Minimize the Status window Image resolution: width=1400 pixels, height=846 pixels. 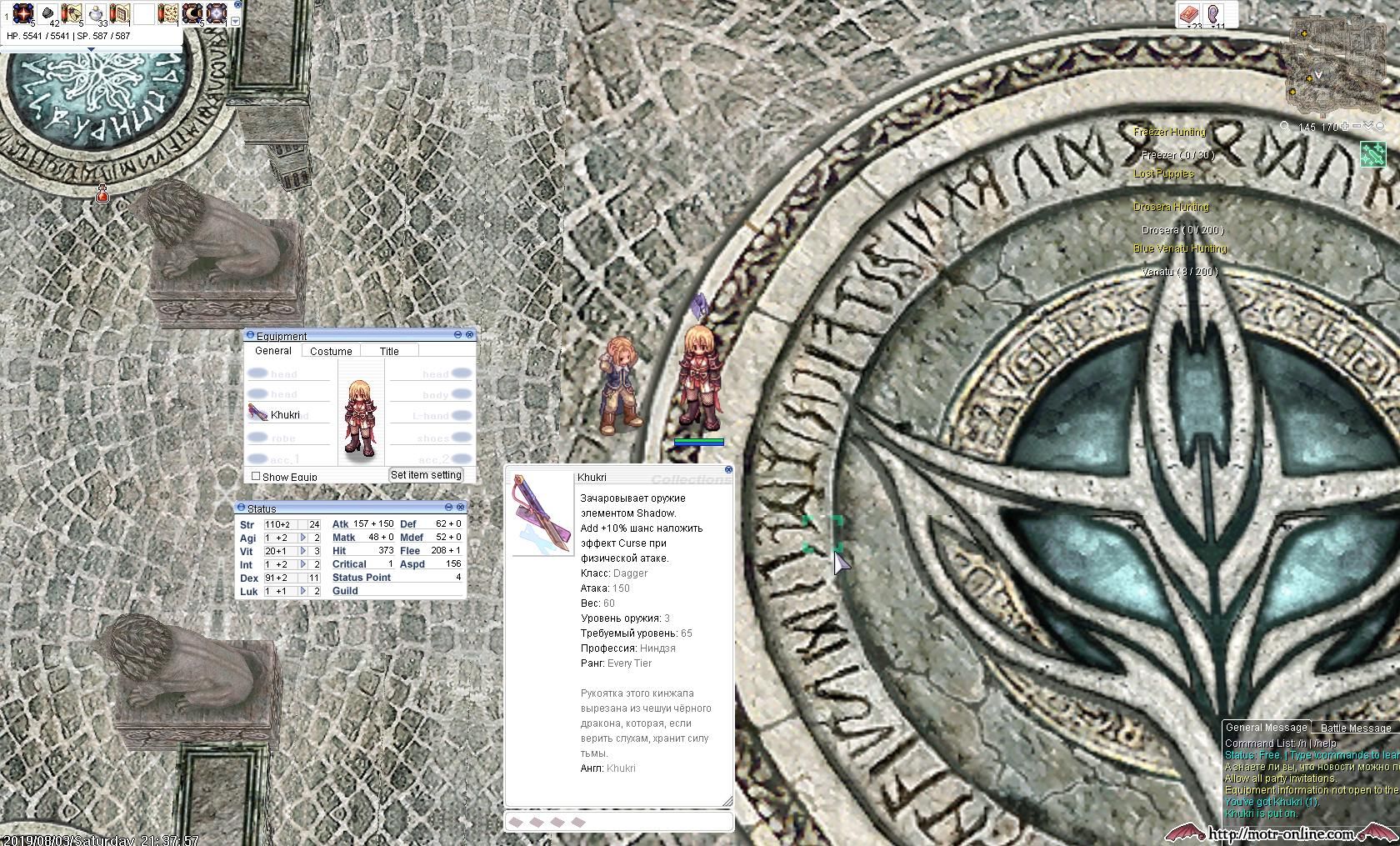(x=448, y=507)
